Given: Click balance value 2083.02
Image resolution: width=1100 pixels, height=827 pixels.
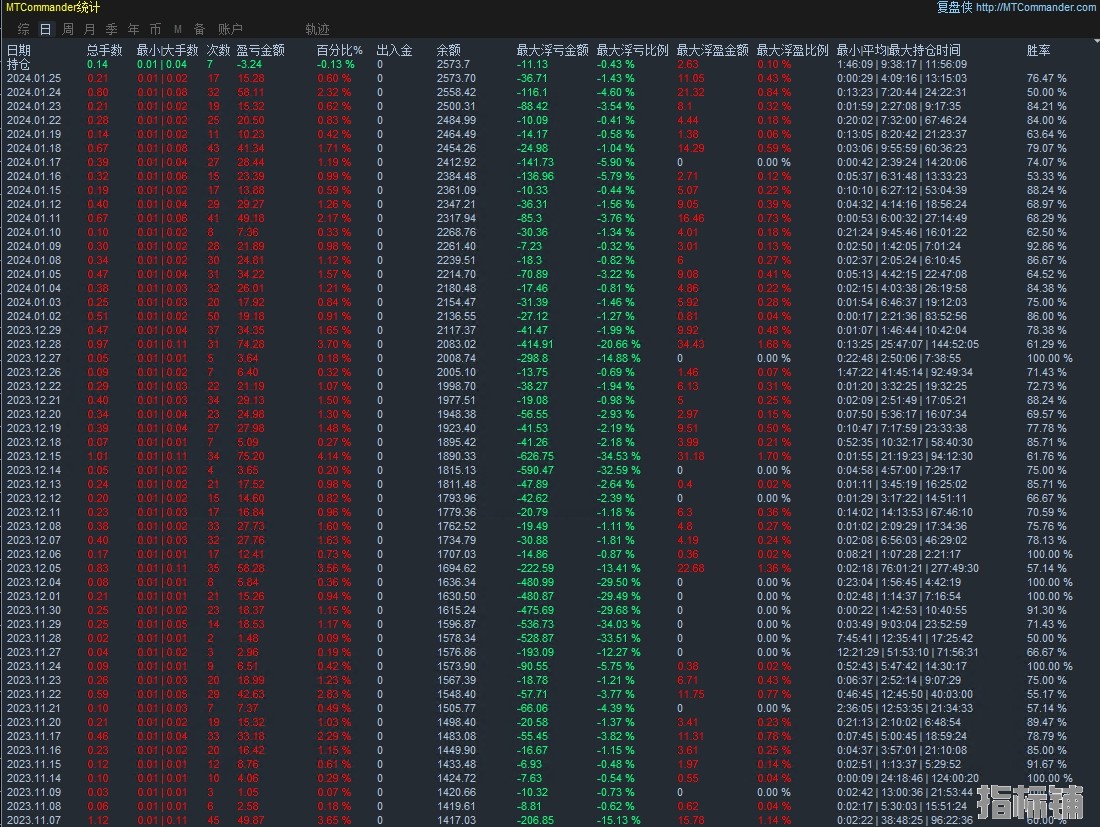Looking at the screenshot, I should 456,344.
